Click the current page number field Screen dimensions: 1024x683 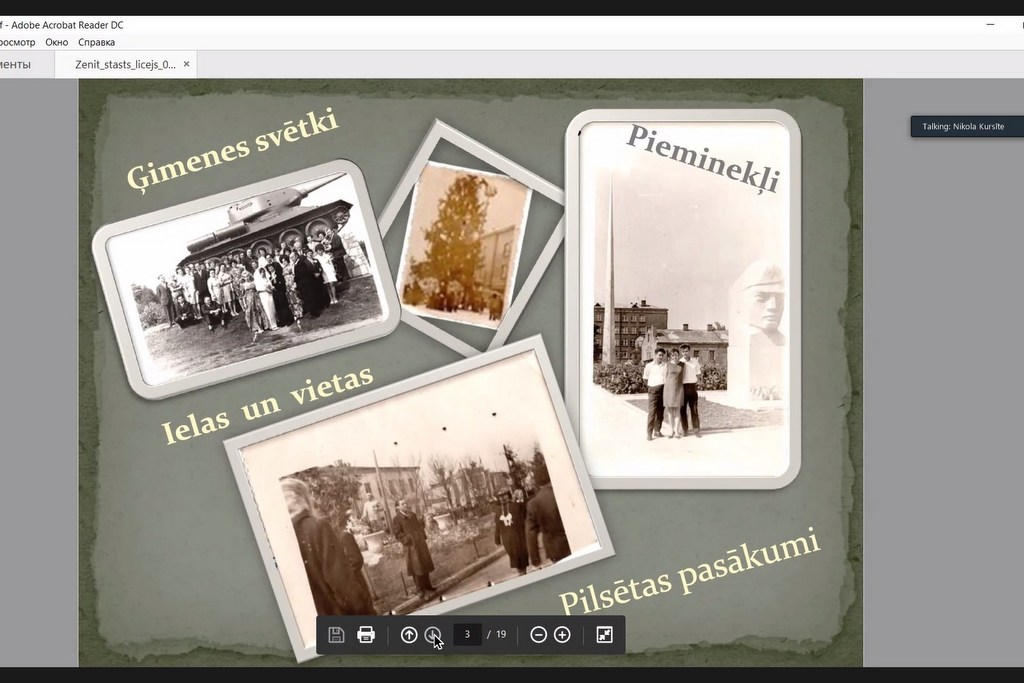point(467,635)
